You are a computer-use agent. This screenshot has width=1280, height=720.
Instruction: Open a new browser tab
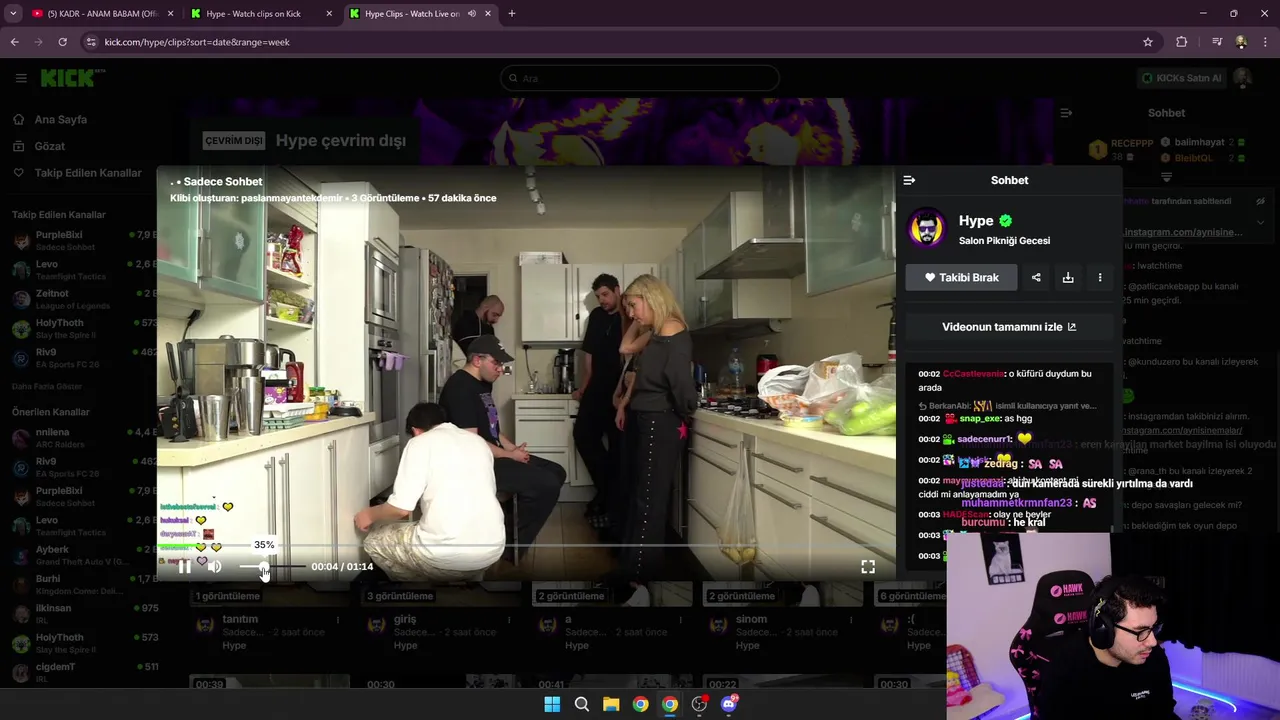512,14
